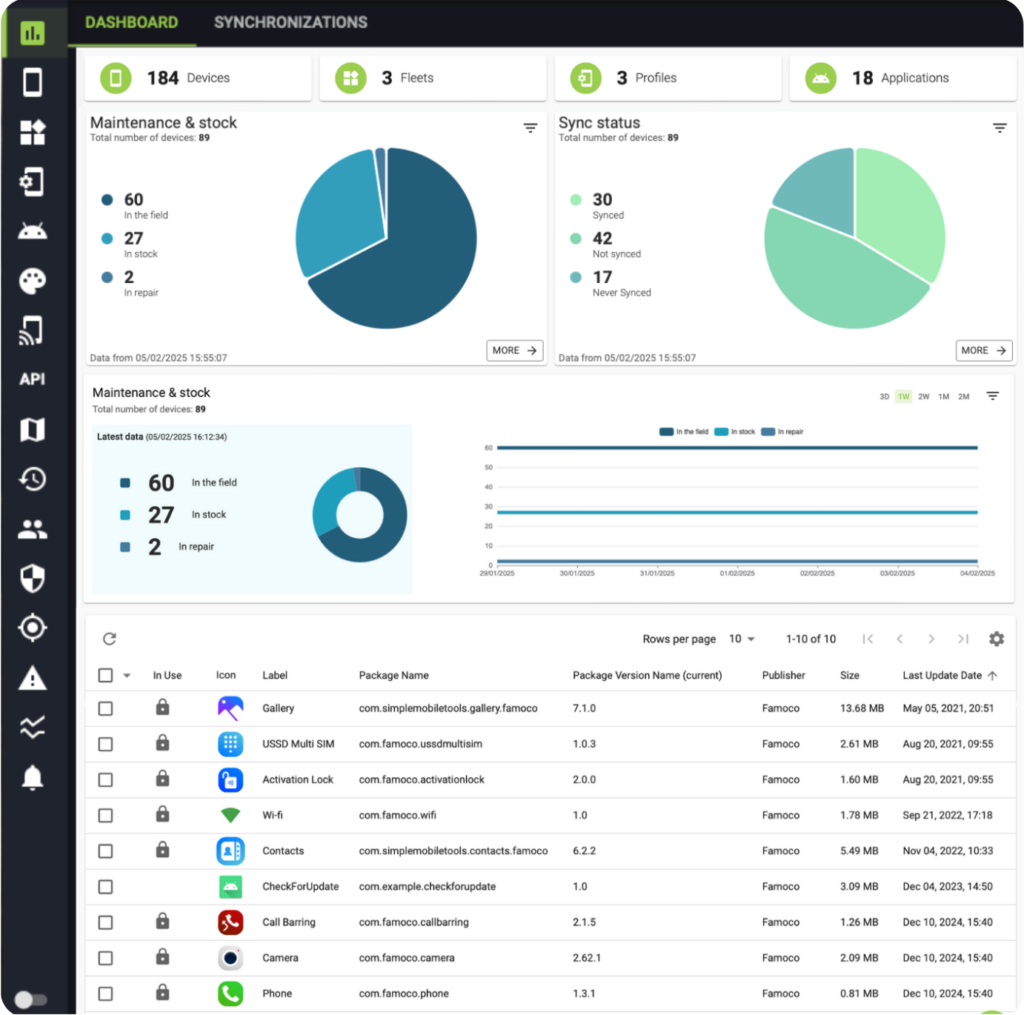Open the map icon in sidebar
Screen dimensions: 1024x1015
(32, 430)
